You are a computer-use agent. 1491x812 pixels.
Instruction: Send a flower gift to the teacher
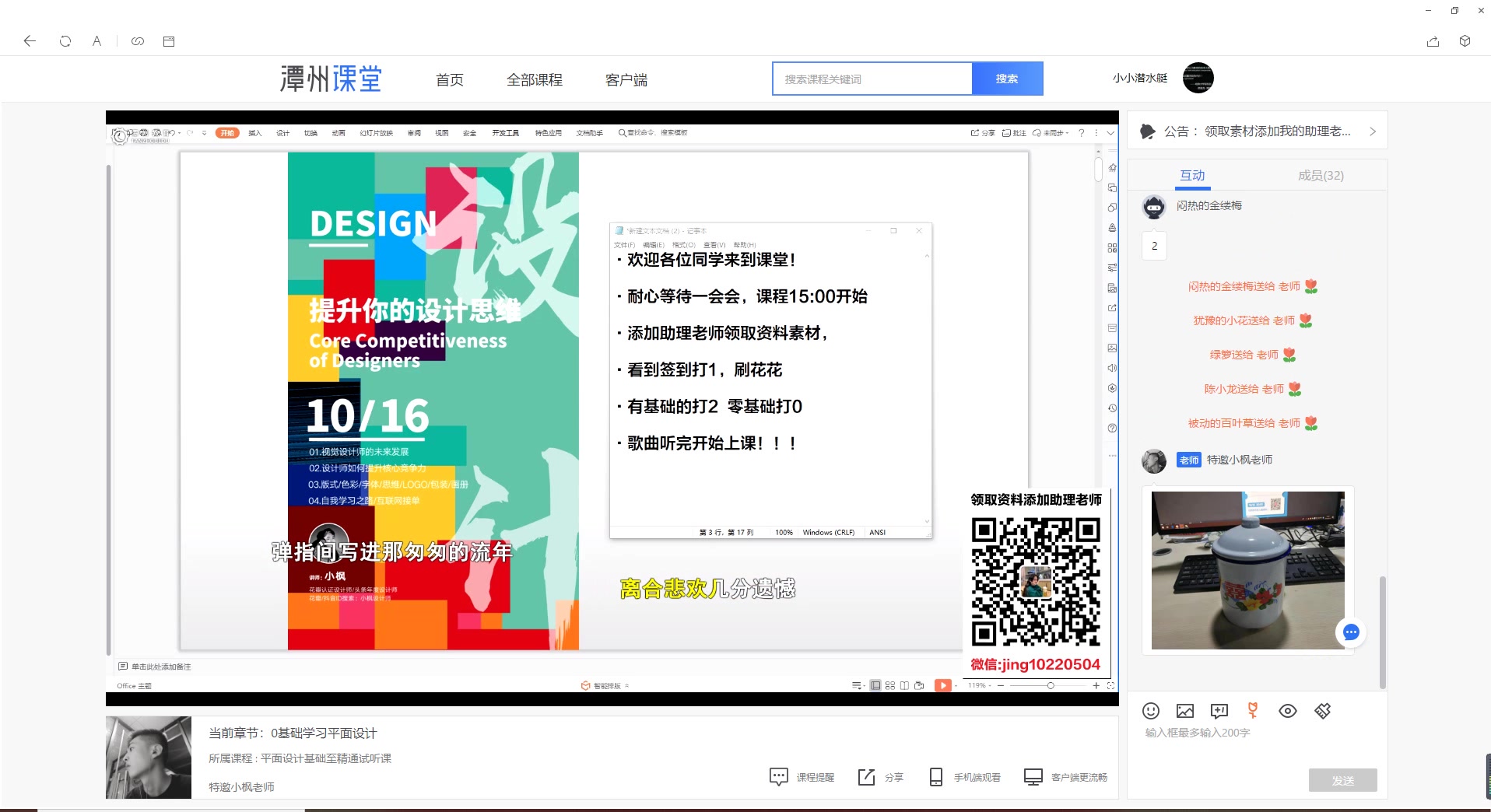tap(1251, 710)
